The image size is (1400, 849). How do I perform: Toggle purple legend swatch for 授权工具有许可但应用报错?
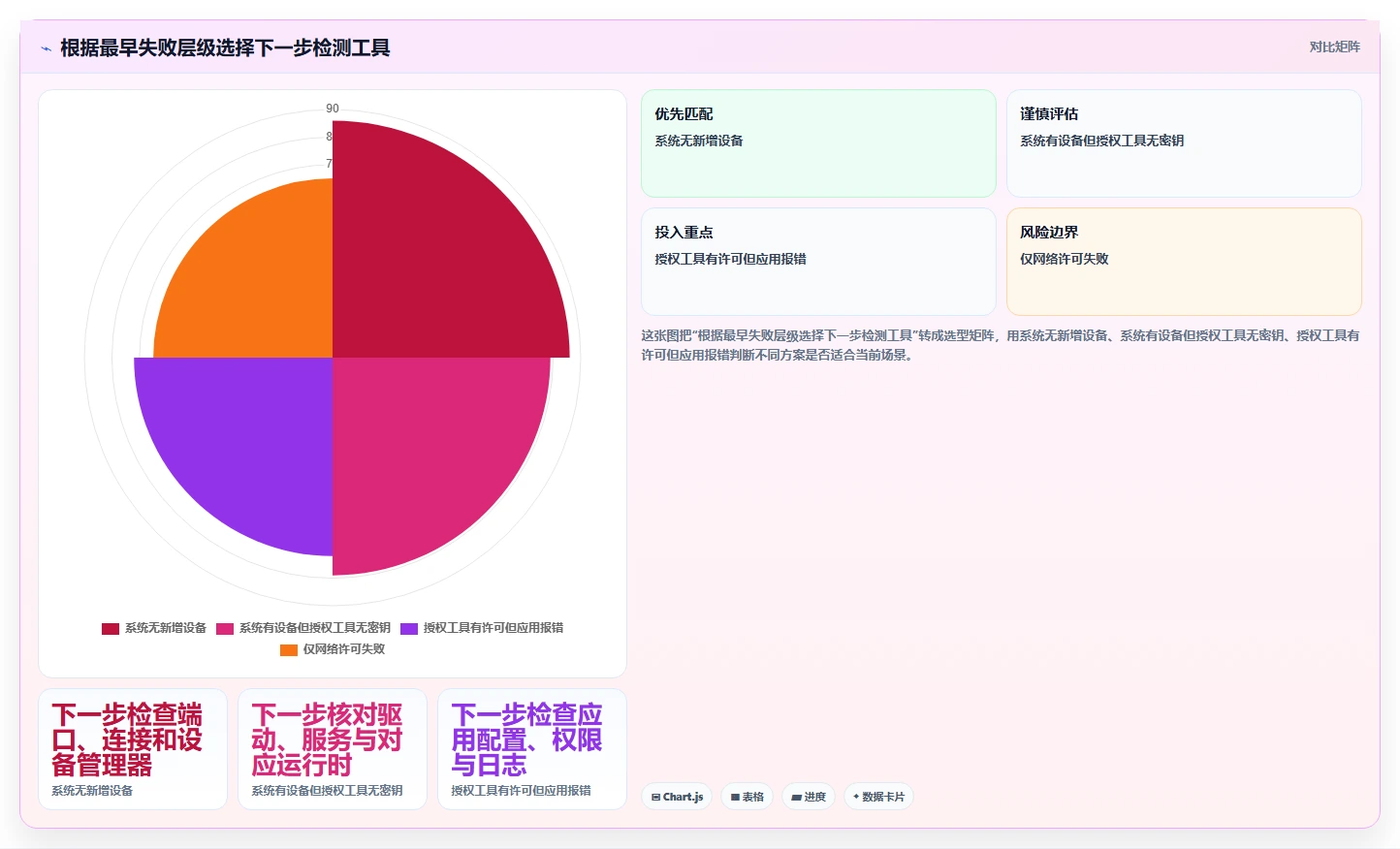tap(409, 628)
